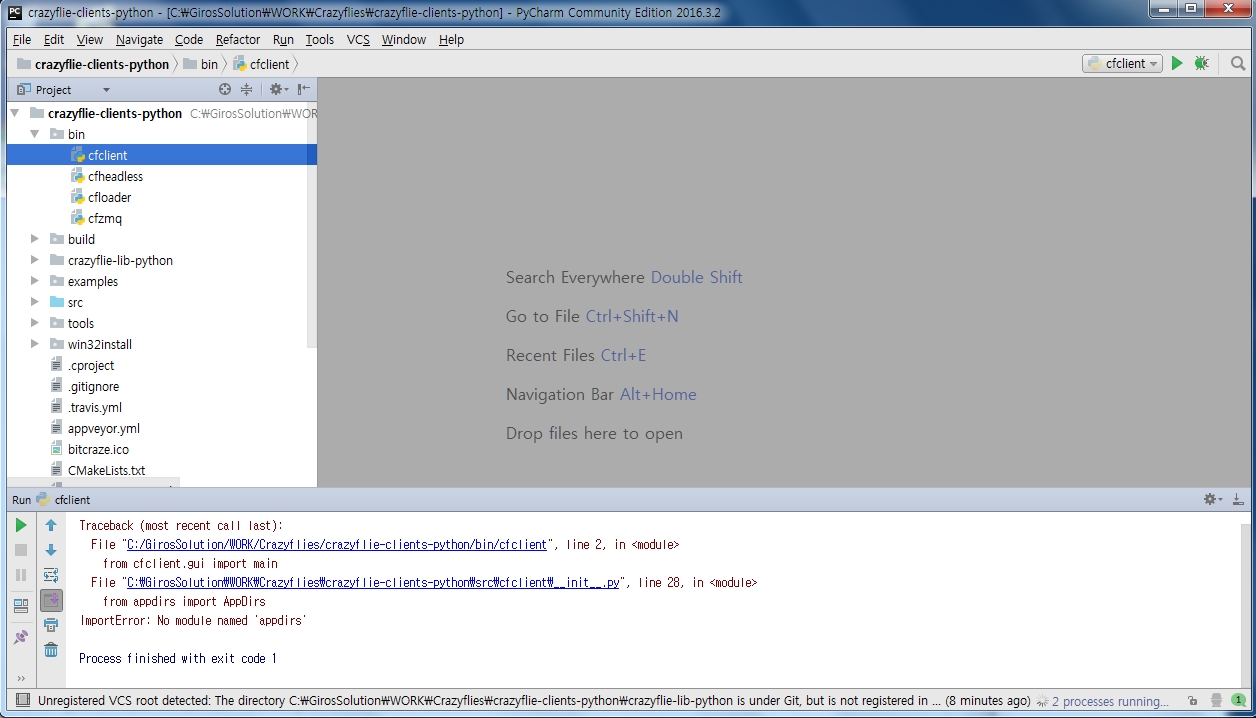The height and width of the screenshot is (718, 1256).
Task: Open Search Everywhere magnifier icon
Action: pyautogui.click(x=1238, y=63)
